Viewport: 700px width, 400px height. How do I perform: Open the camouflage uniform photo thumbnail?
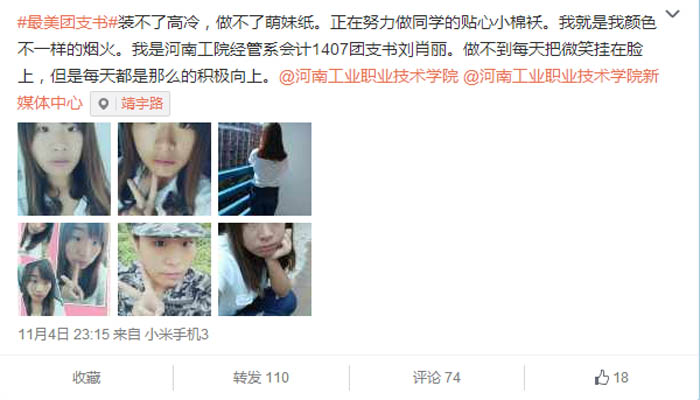coord(164,270)
